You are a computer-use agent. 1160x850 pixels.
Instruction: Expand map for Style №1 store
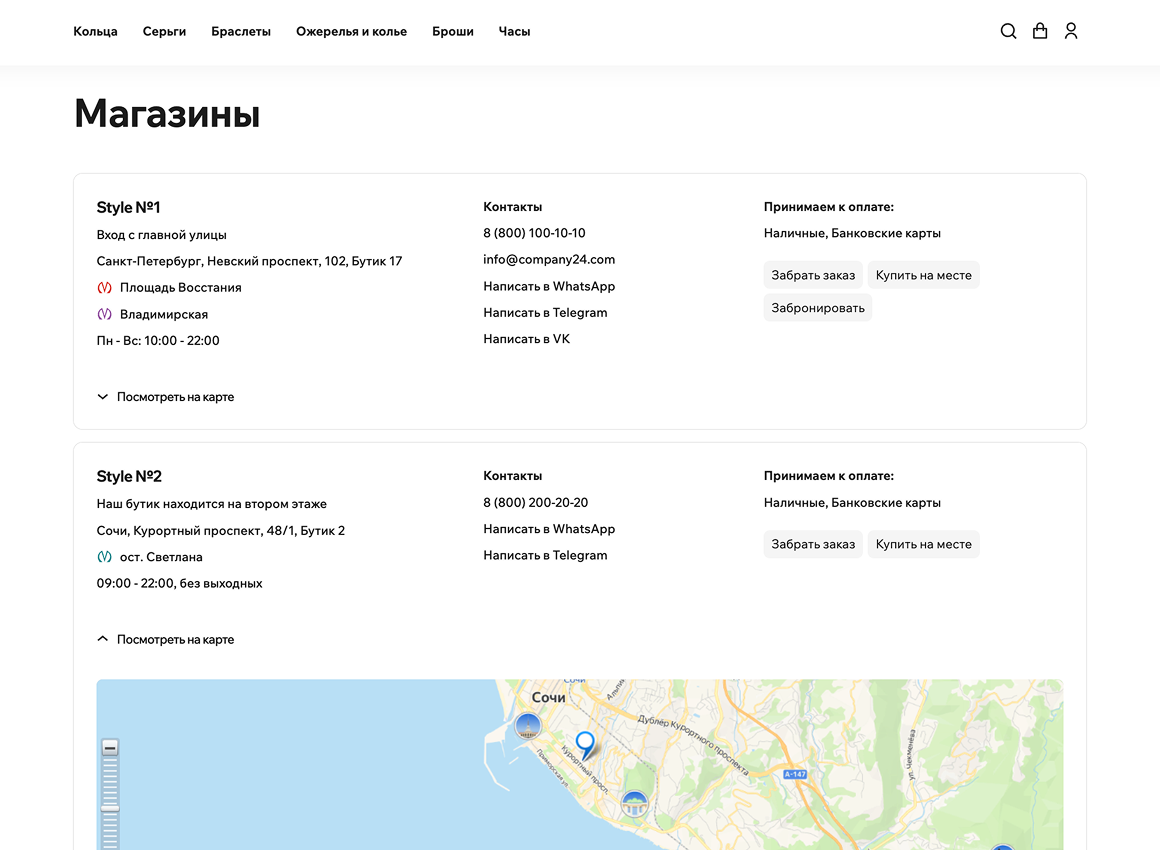tap(166, 397)
